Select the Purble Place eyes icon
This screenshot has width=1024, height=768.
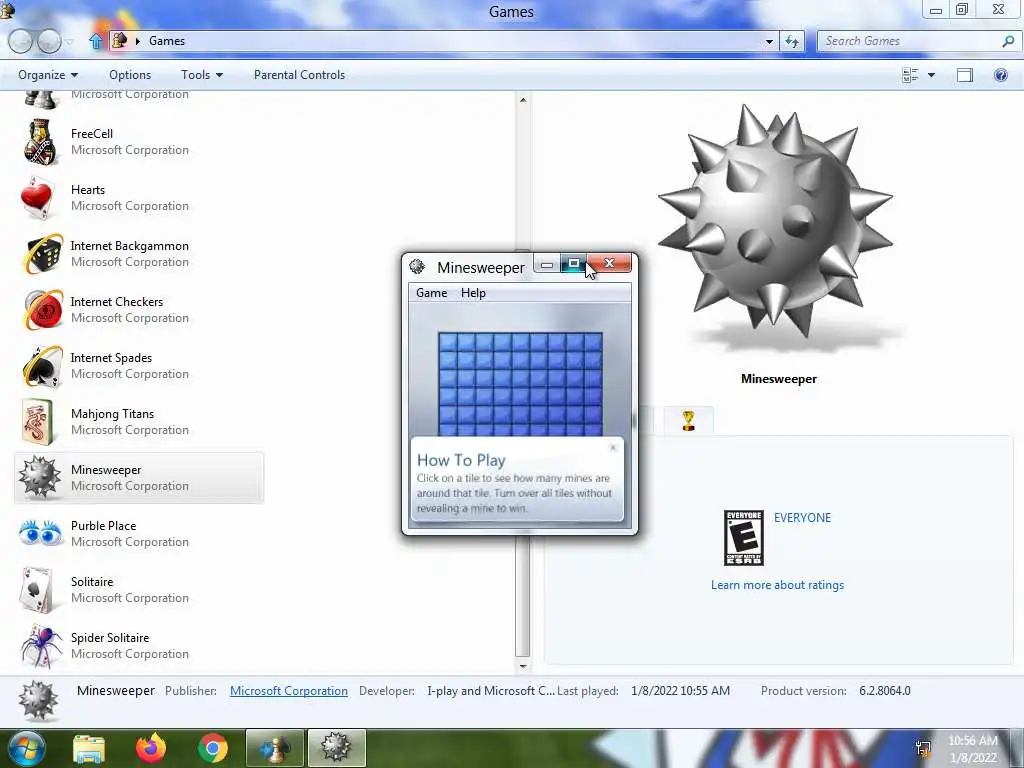click(x=40, y=533)
